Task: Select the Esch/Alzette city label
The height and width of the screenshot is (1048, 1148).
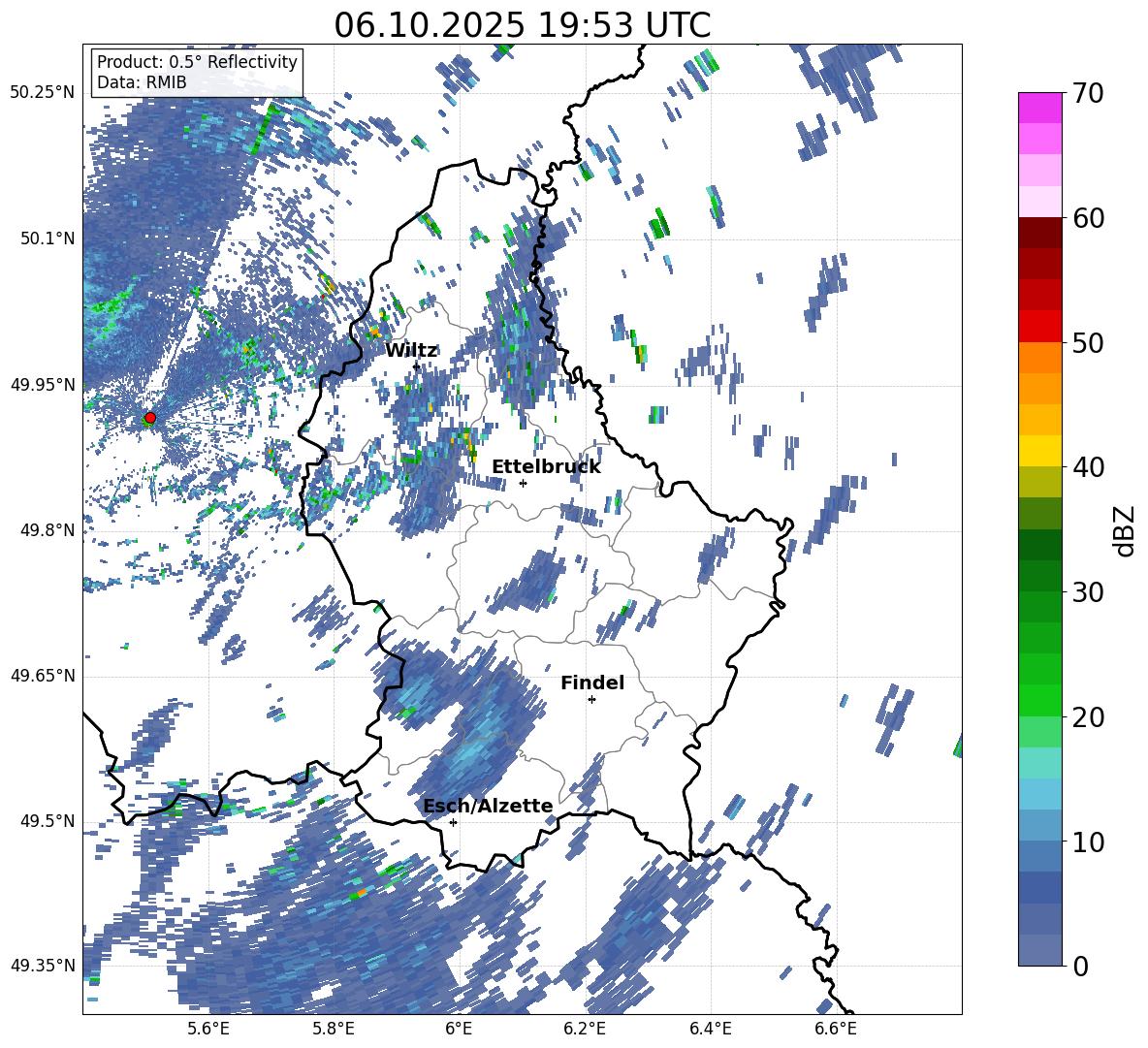Action: pyautogui.click(x=488, y=806)
